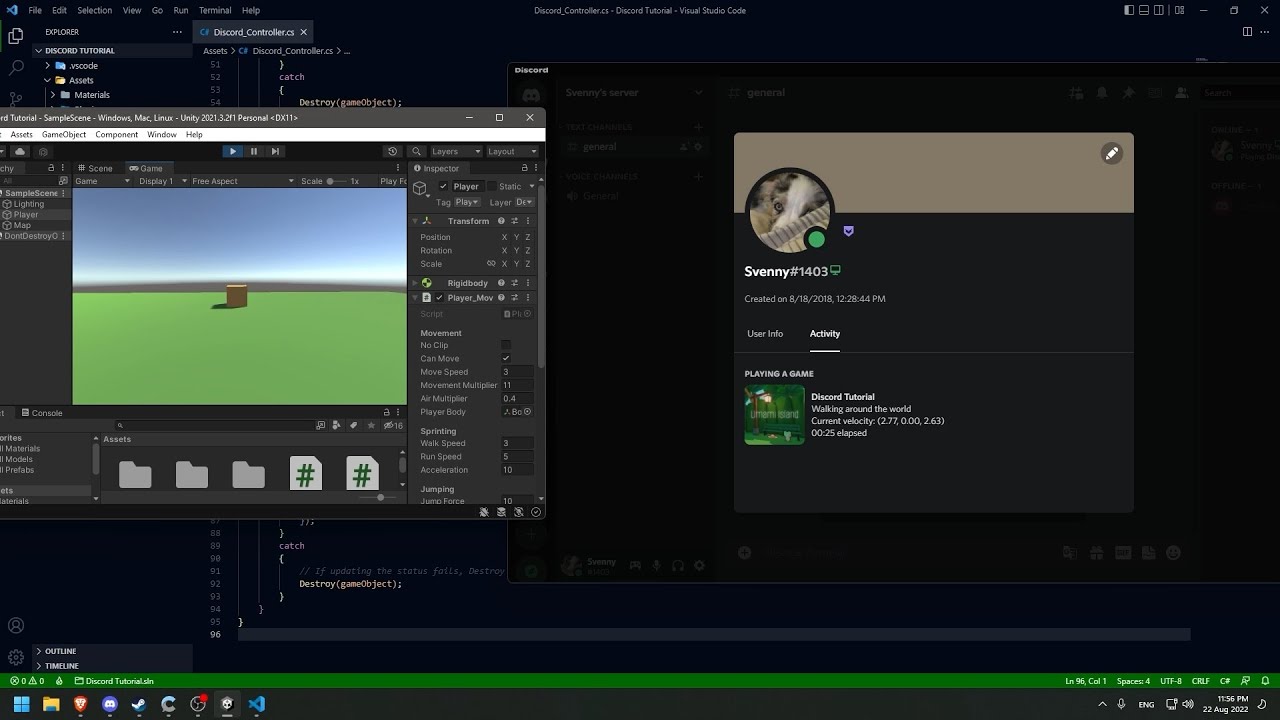The width and height of the screenshot is (1280, 720).
Task: Open VS Code Search view icon
Action: (16, 68)
